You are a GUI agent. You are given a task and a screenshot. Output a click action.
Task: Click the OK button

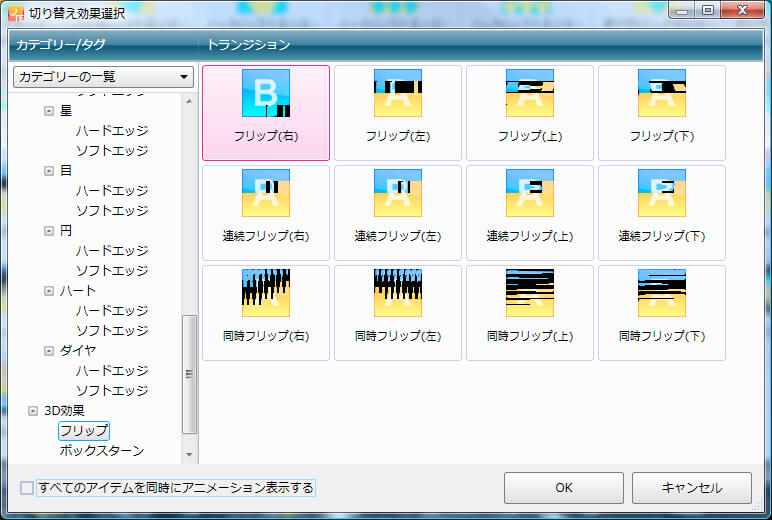(563, 488)
